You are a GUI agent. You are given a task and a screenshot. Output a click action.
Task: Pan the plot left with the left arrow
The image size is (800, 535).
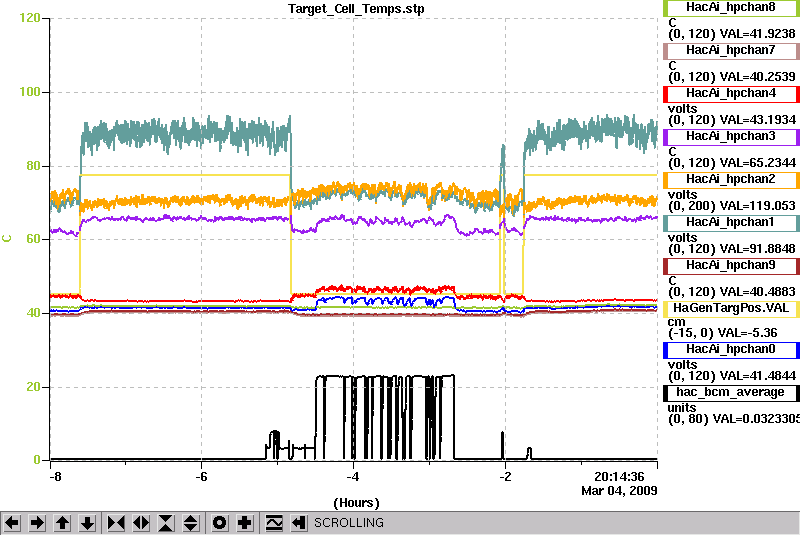[12, 523]
